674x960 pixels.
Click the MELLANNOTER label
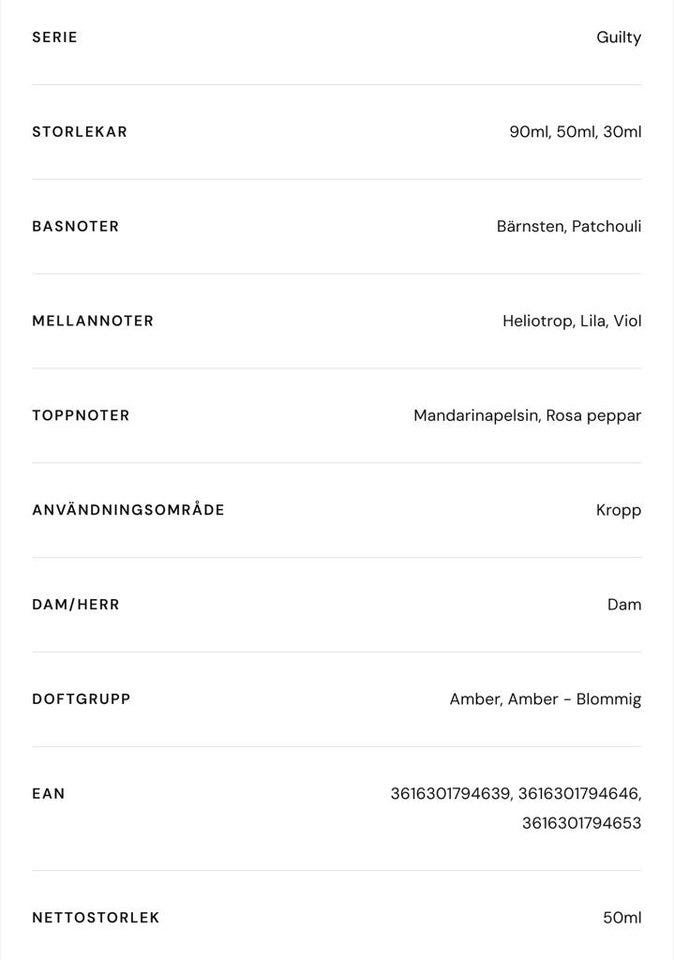coord(93,321)
